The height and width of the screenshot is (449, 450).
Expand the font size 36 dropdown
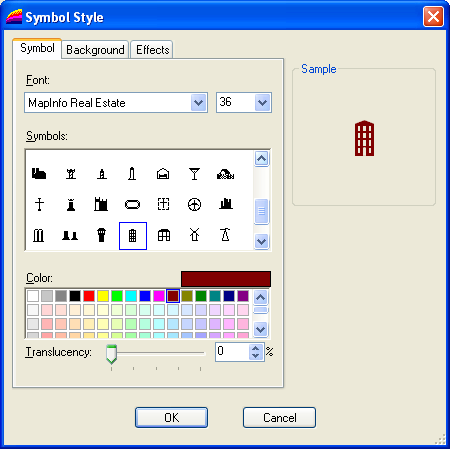(x=262, y=103)
